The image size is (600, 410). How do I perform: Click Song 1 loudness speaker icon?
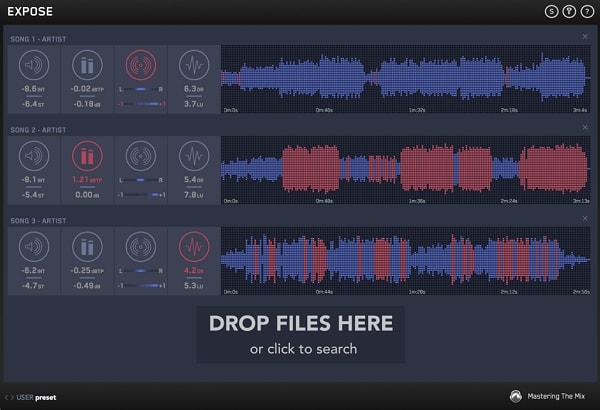(x=33, y=66)
